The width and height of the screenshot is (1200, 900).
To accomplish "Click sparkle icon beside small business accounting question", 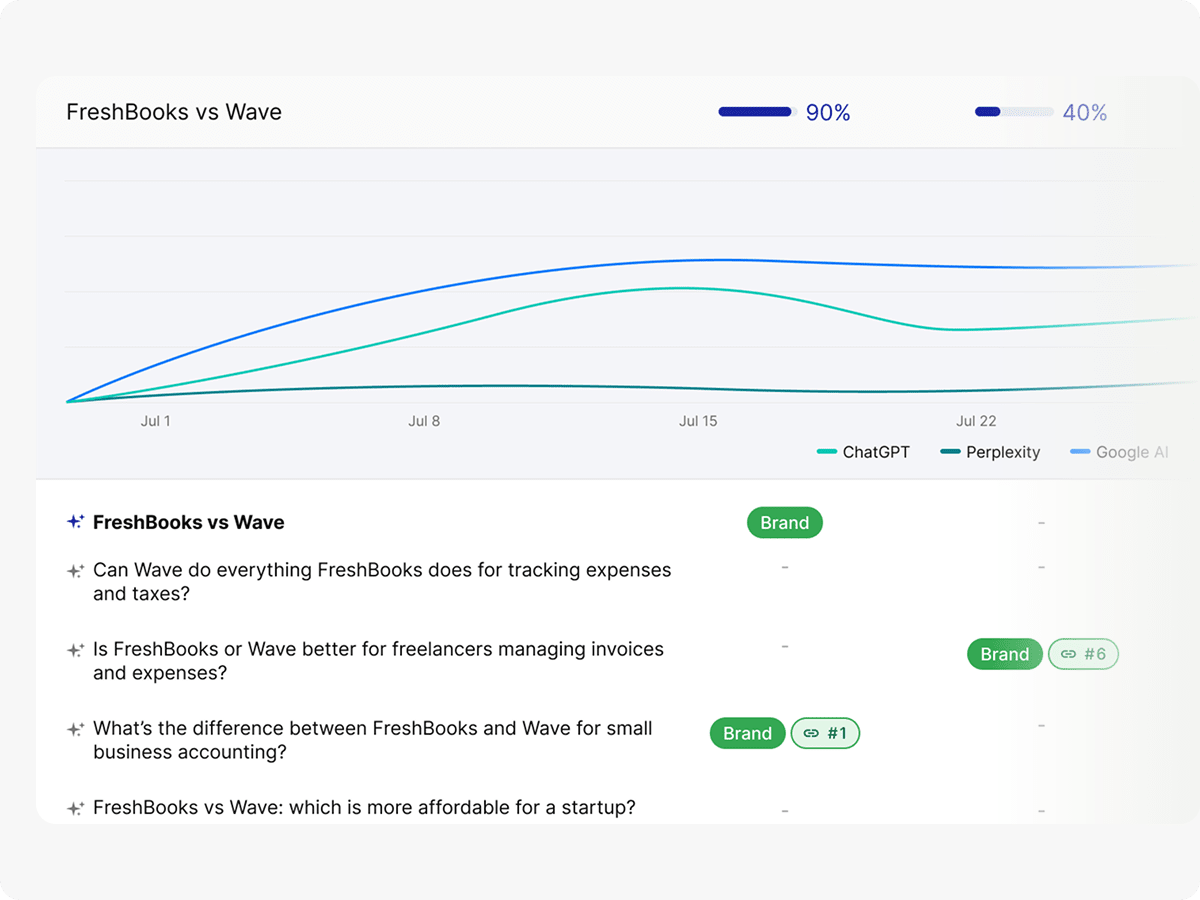I will (x=75, y=729).
